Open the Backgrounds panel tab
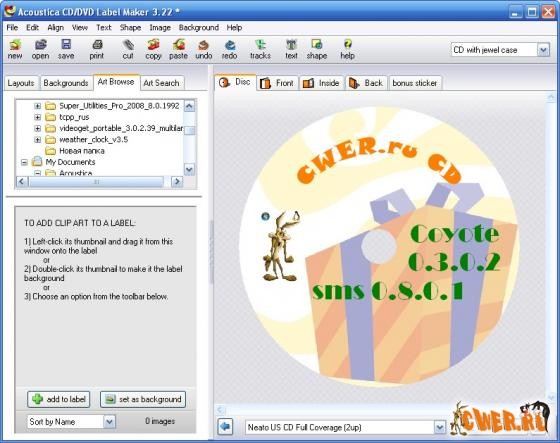The image size is (560, 443). [66, 83]
